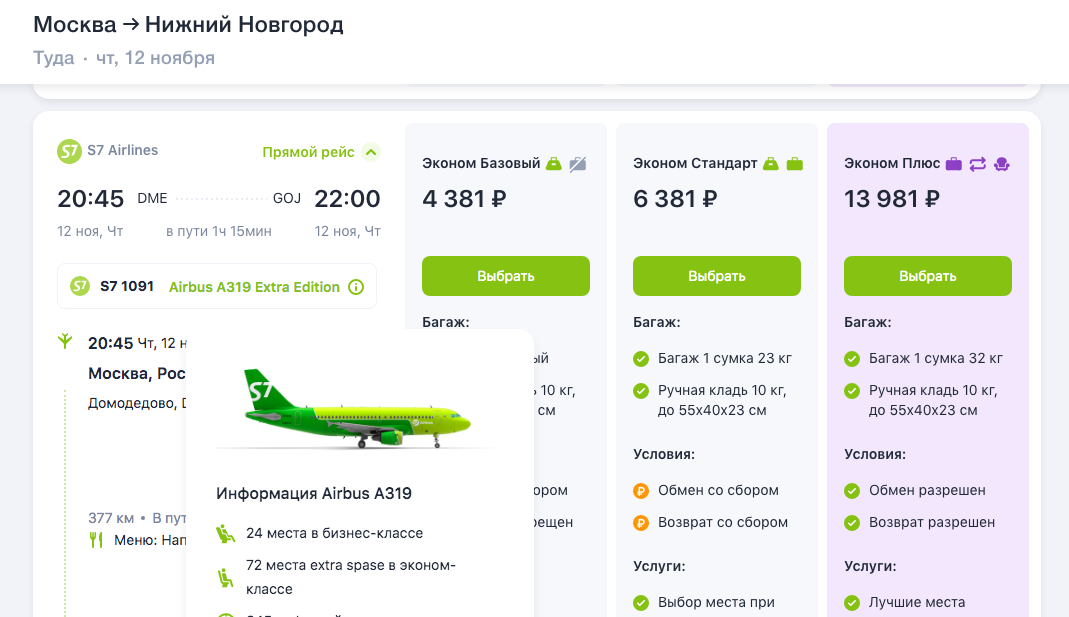Click Выбрать on the Эконом Плюс fare
Screen dimensions: 1069x617
coord(926,275)
